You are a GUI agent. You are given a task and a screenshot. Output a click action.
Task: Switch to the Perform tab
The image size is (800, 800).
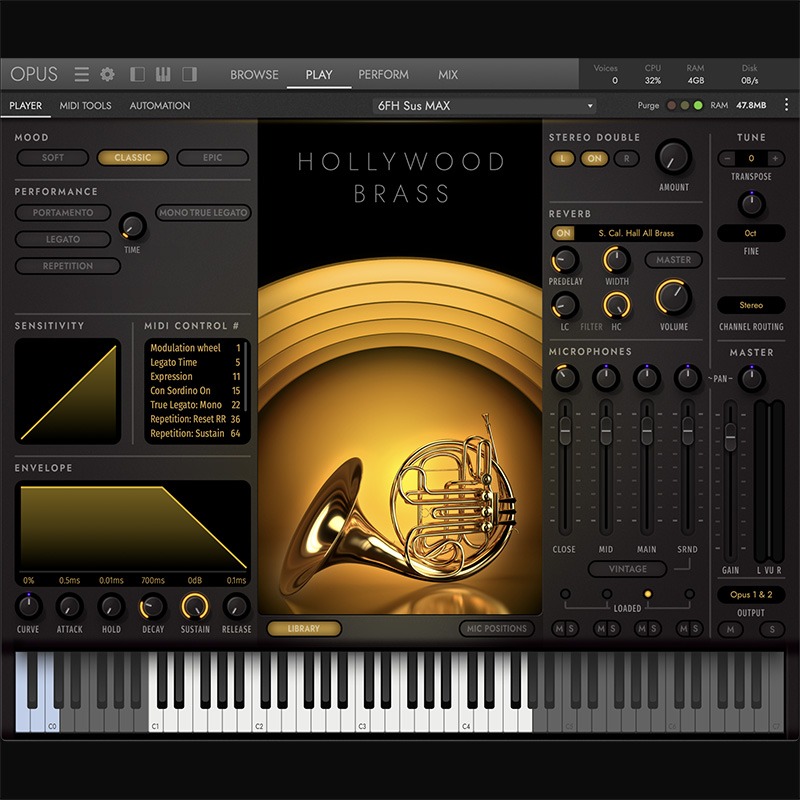tap(383, 74)
